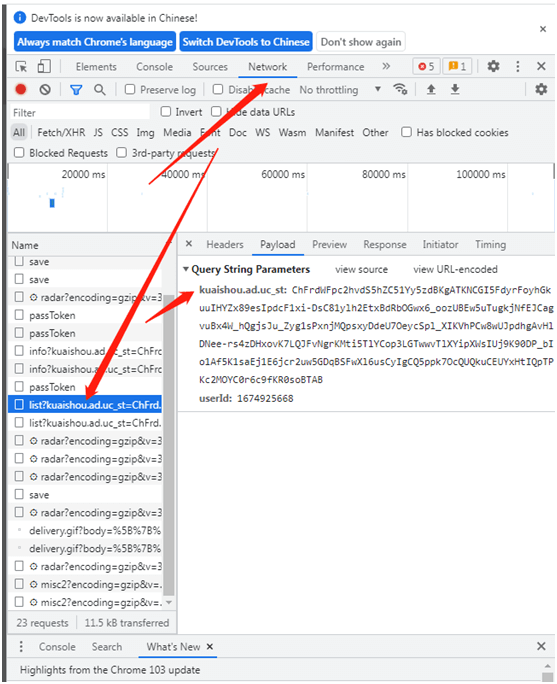Select the Preview tab
Screen dimensions: 557x684
pos(329,244)
